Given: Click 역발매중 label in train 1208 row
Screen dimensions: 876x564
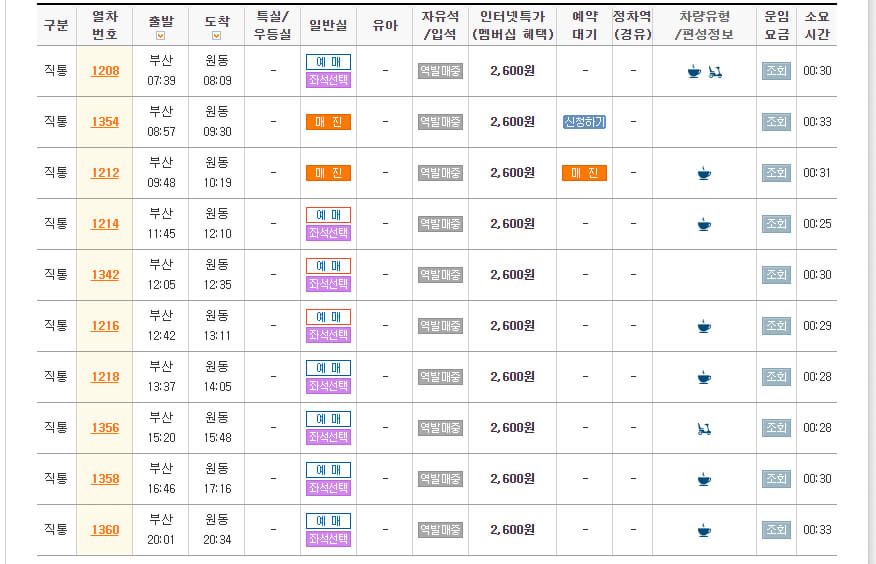Looking at the screenshot, I should pos(440,71).
